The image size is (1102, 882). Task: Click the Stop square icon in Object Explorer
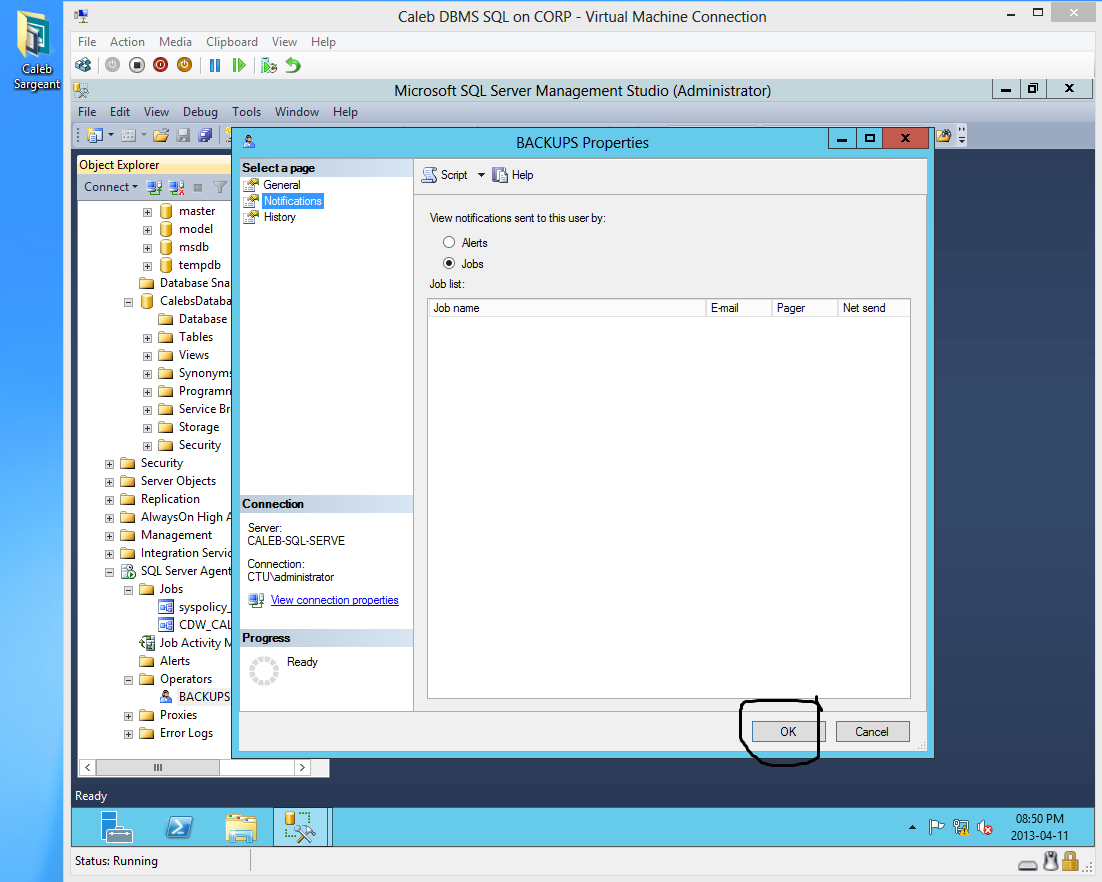click(x=198, y=187)
